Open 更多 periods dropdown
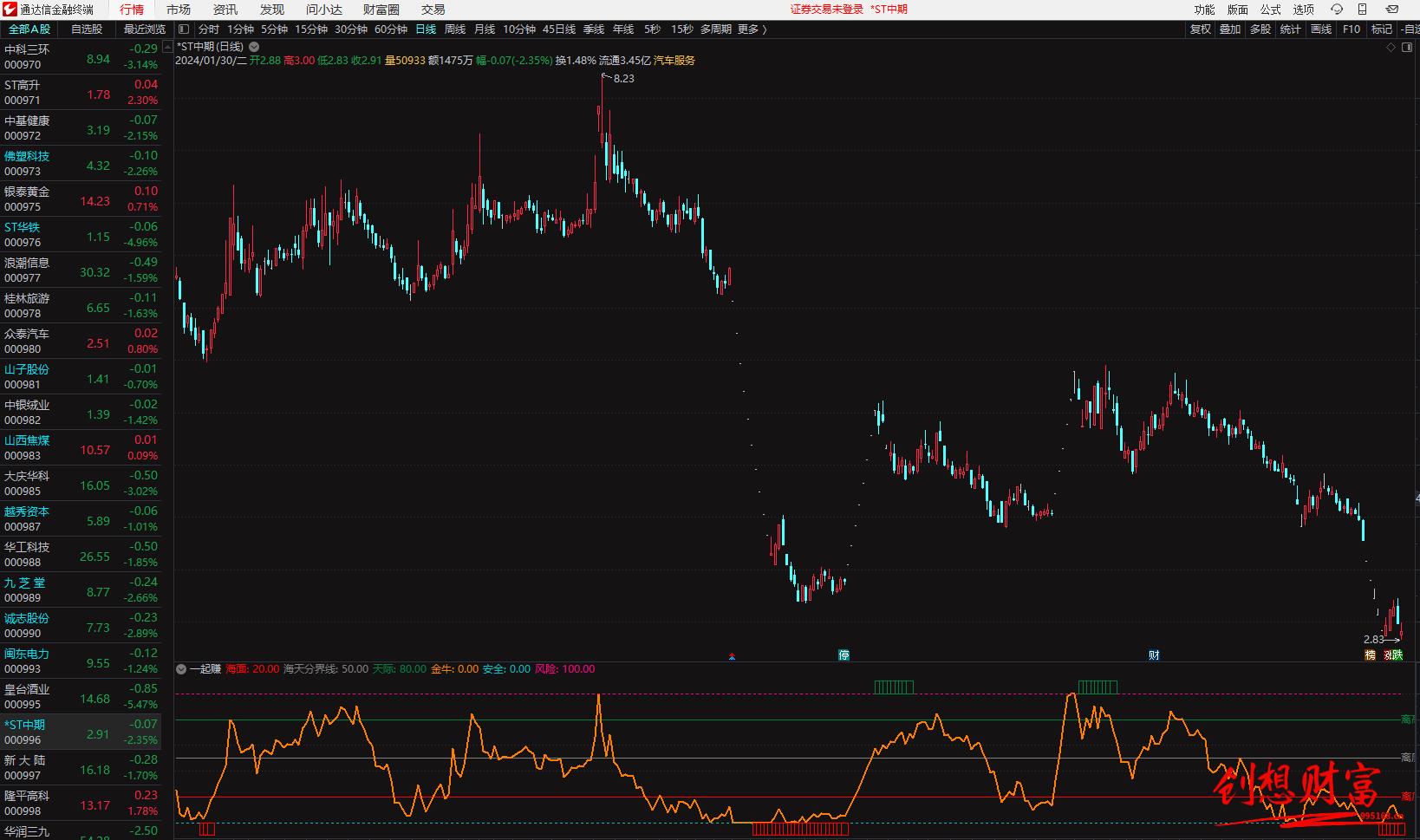Viewport: 1420px width, 840px height. pos(752,29)
